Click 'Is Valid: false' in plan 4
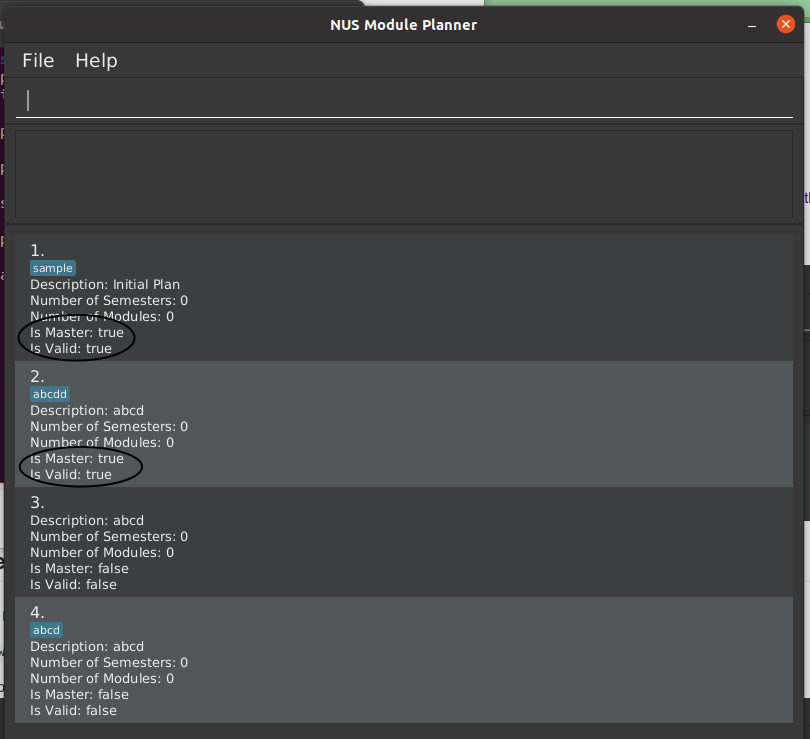 click(x=73, y=711)
